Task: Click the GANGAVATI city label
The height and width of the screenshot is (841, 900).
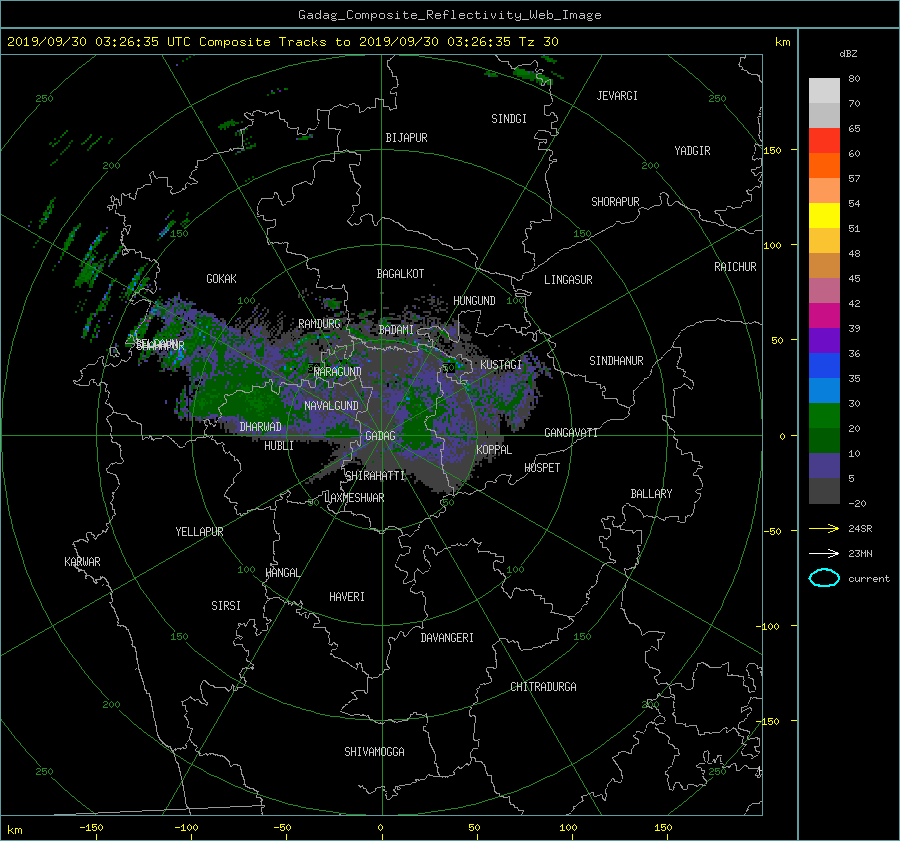Action: [x=571, y=433]
